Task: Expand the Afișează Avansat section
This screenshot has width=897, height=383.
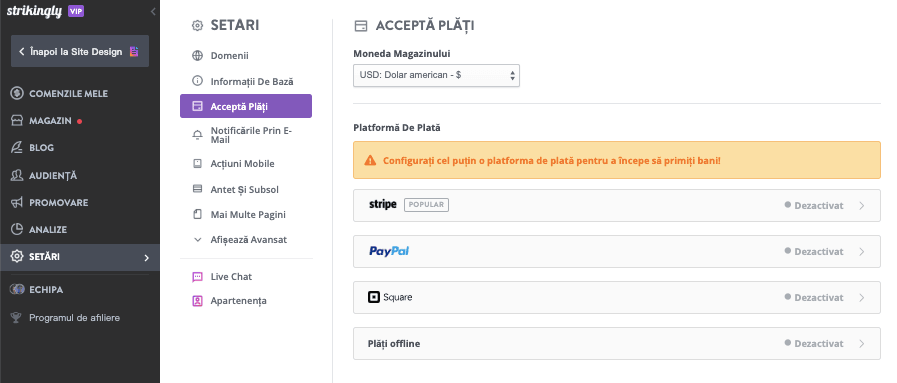Action: coord(246,240)
